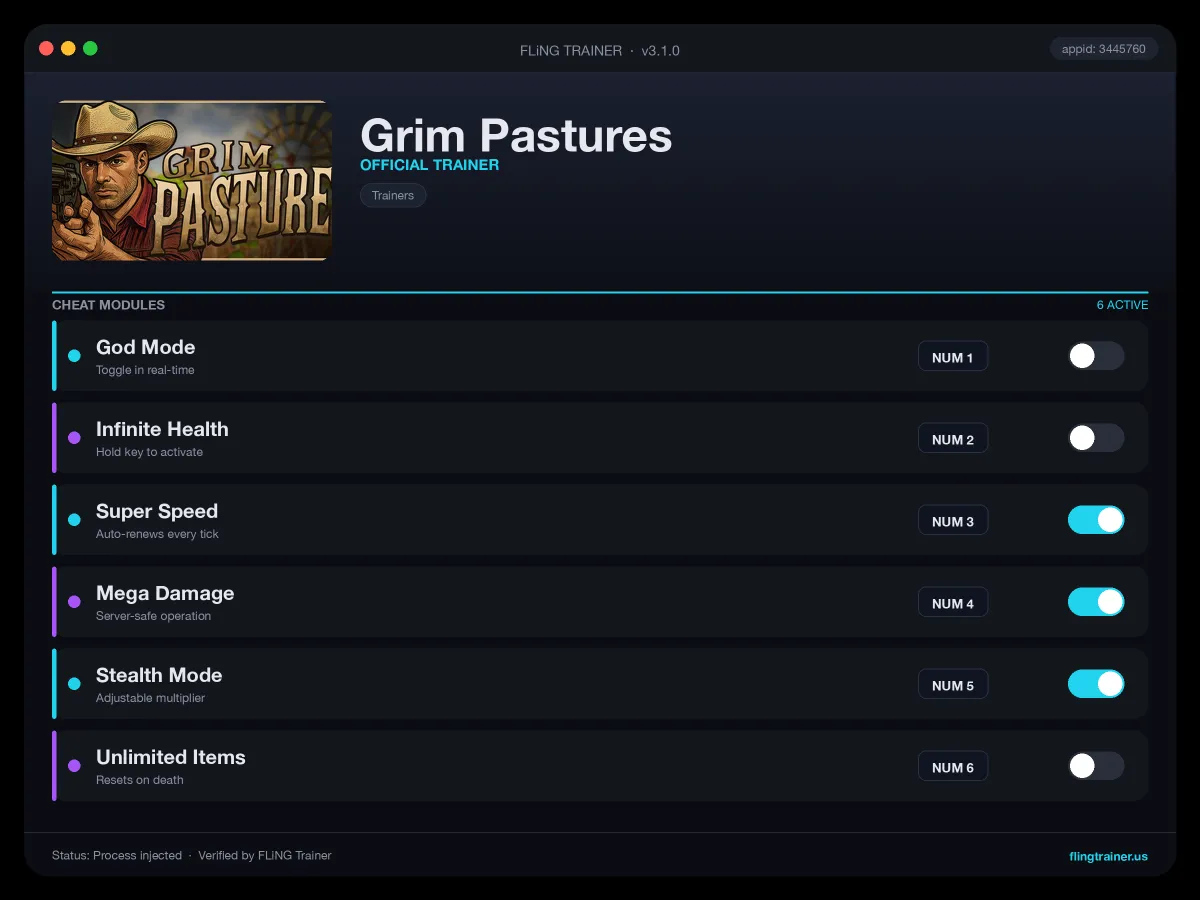The width and height of the screenshot is (1200, 900).
Task: Click the 'Auto-renews every tick' description
Action: [x=157, y=534]
